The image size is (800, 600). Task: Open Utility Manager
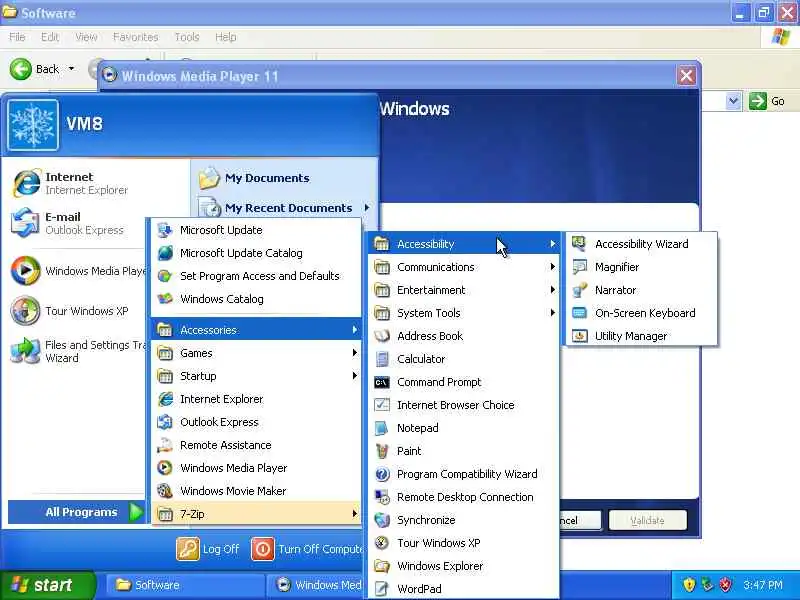point(641,336)
